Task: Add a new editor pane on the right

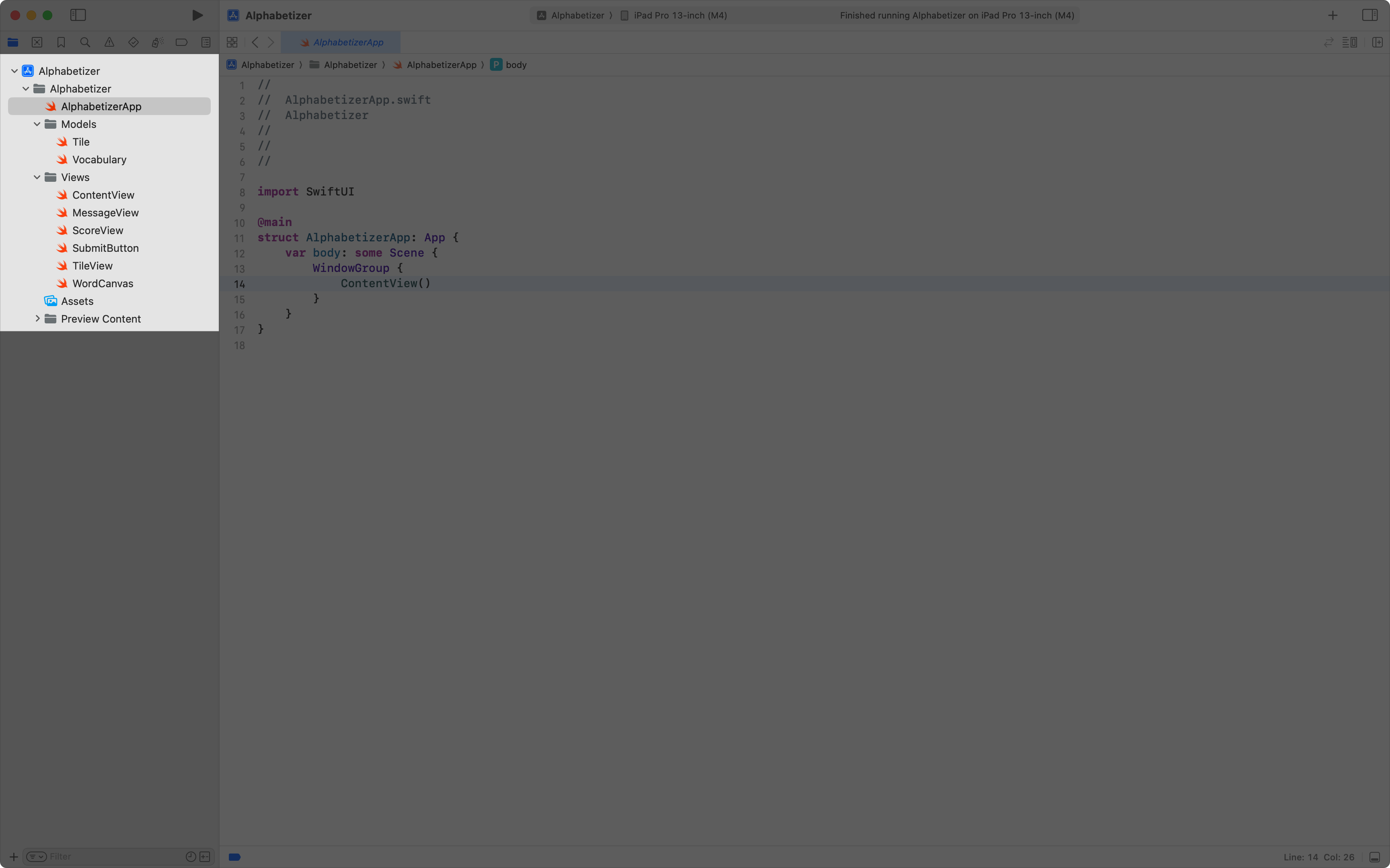Action: (1378, 42)
